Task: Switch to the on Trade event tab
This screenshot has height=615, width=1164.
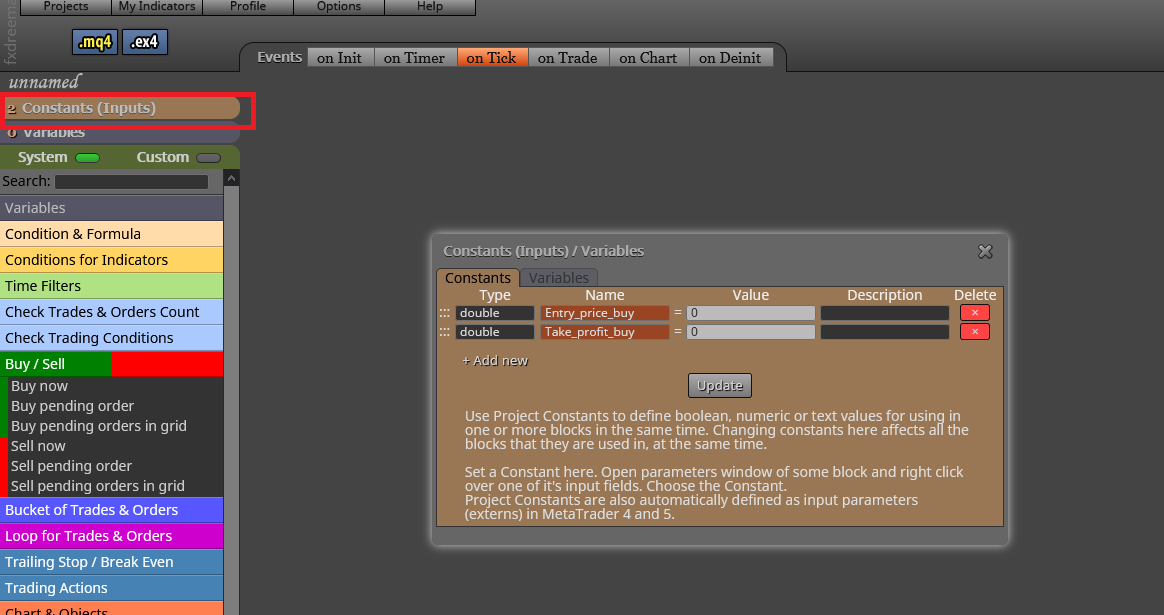Action: pos(568,57)
